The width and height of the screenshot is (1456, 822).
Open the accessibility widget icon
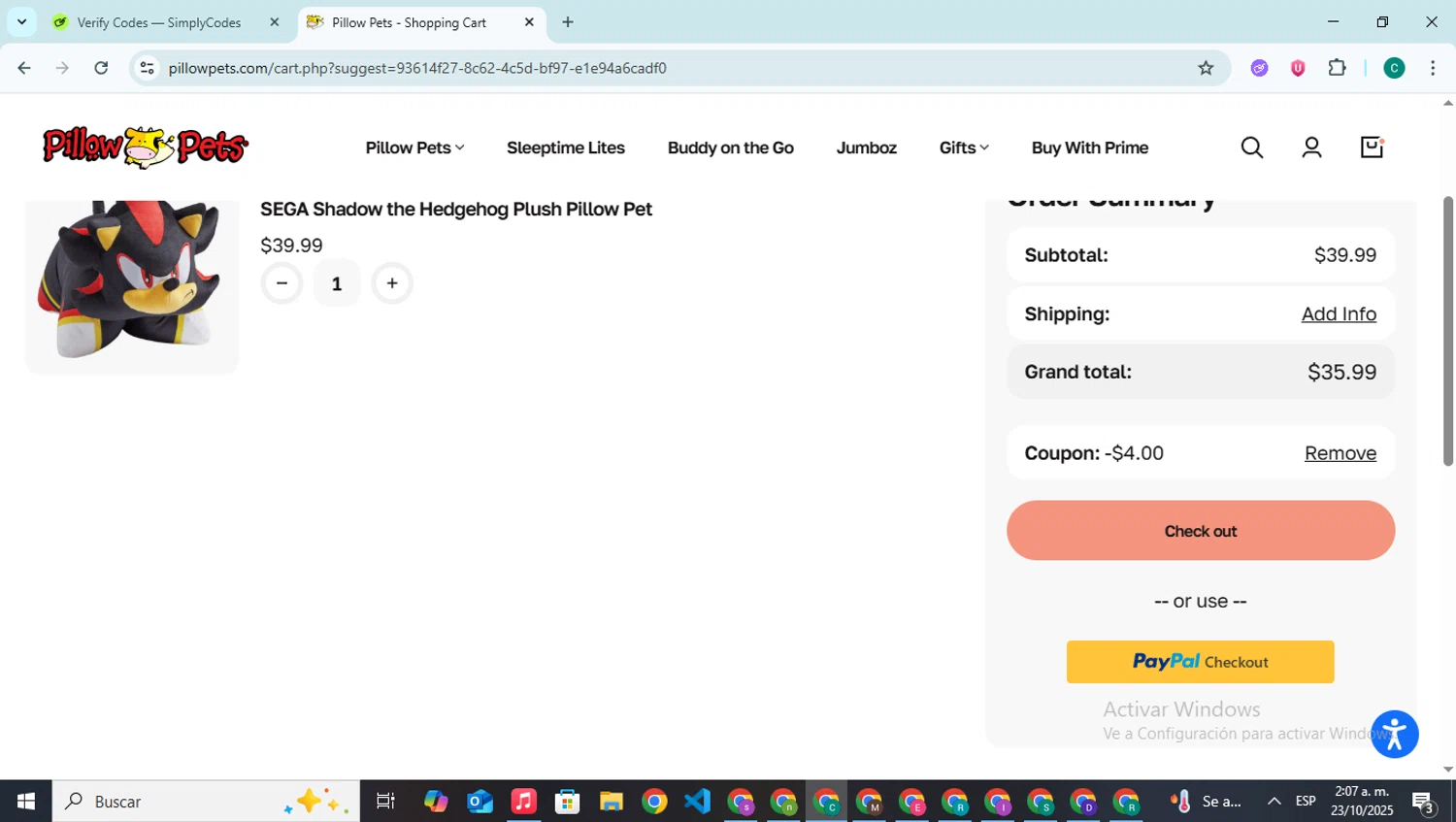point(1395,735)
